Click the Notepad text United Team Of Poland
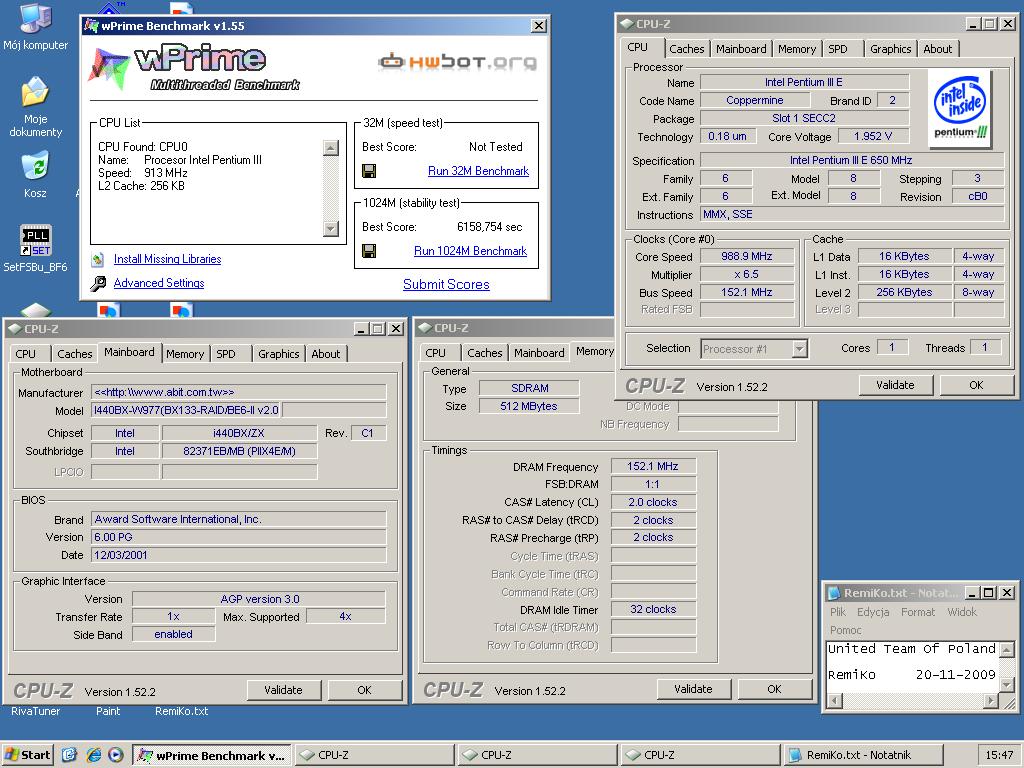Viewport: 1024px width, 768px height. [x=912, y=649]
